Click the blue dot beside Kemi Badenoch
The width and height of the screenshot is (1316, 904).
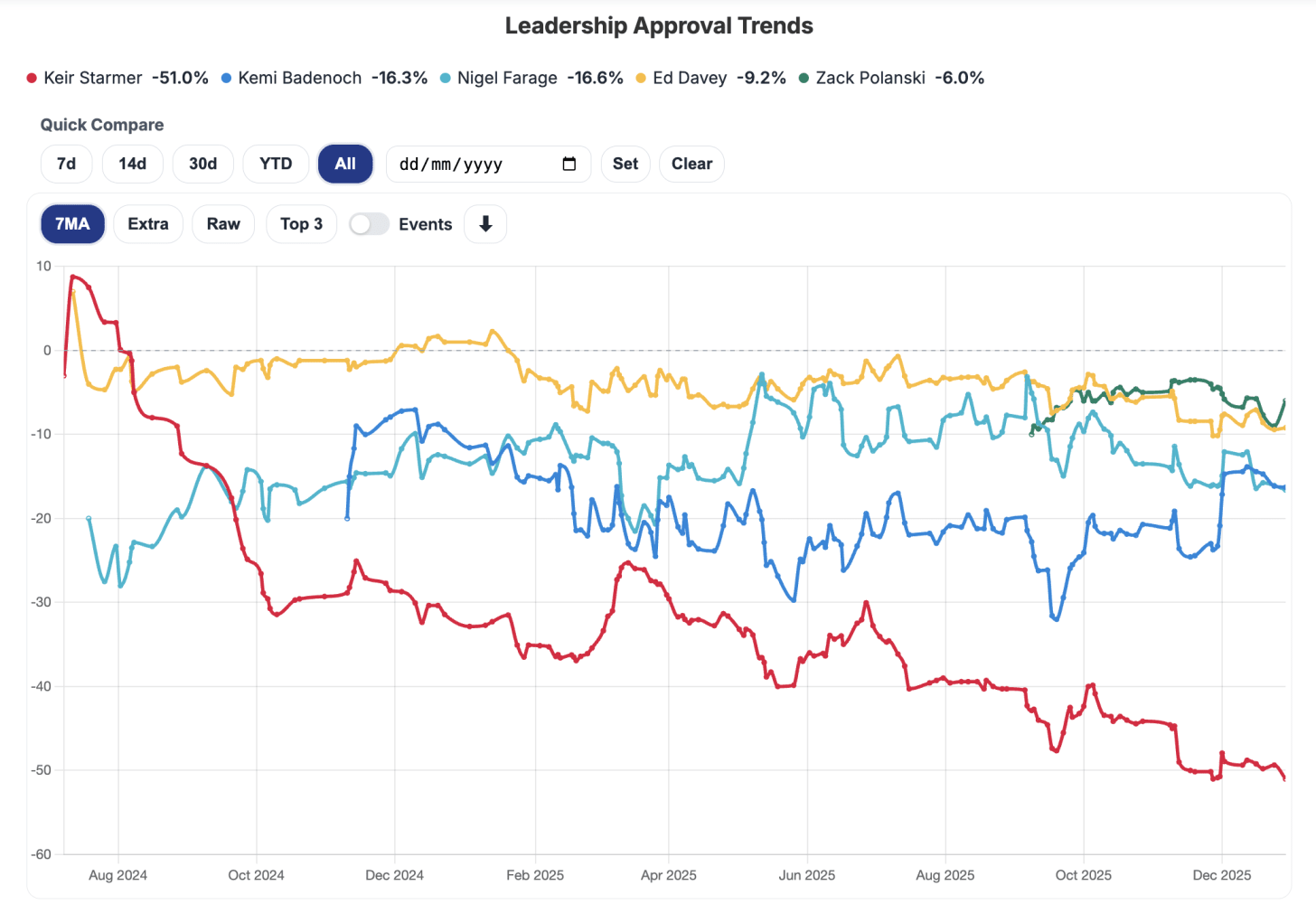226,77
